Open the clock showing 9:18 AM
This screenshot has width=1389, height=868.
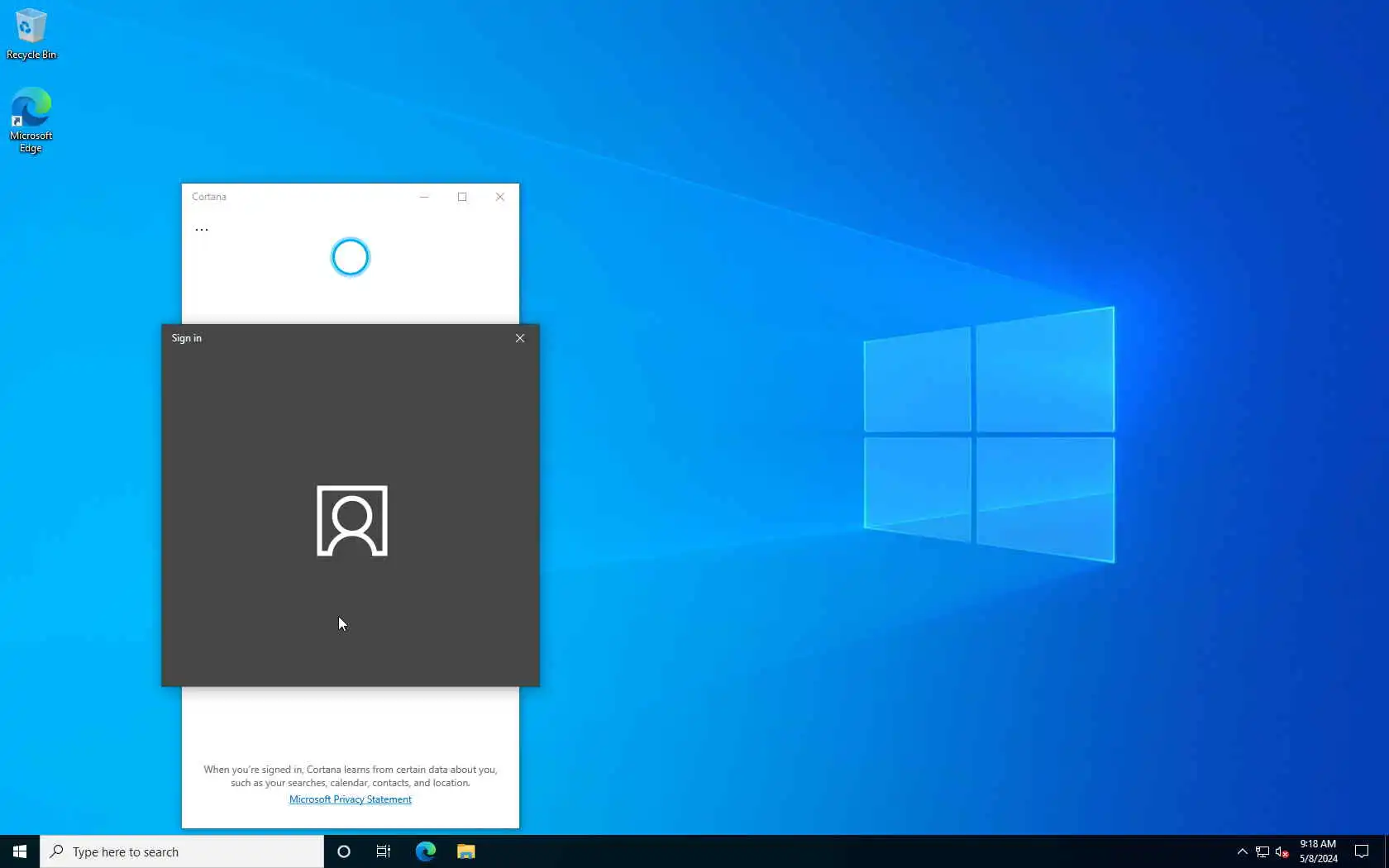(x=1318, y=851)
